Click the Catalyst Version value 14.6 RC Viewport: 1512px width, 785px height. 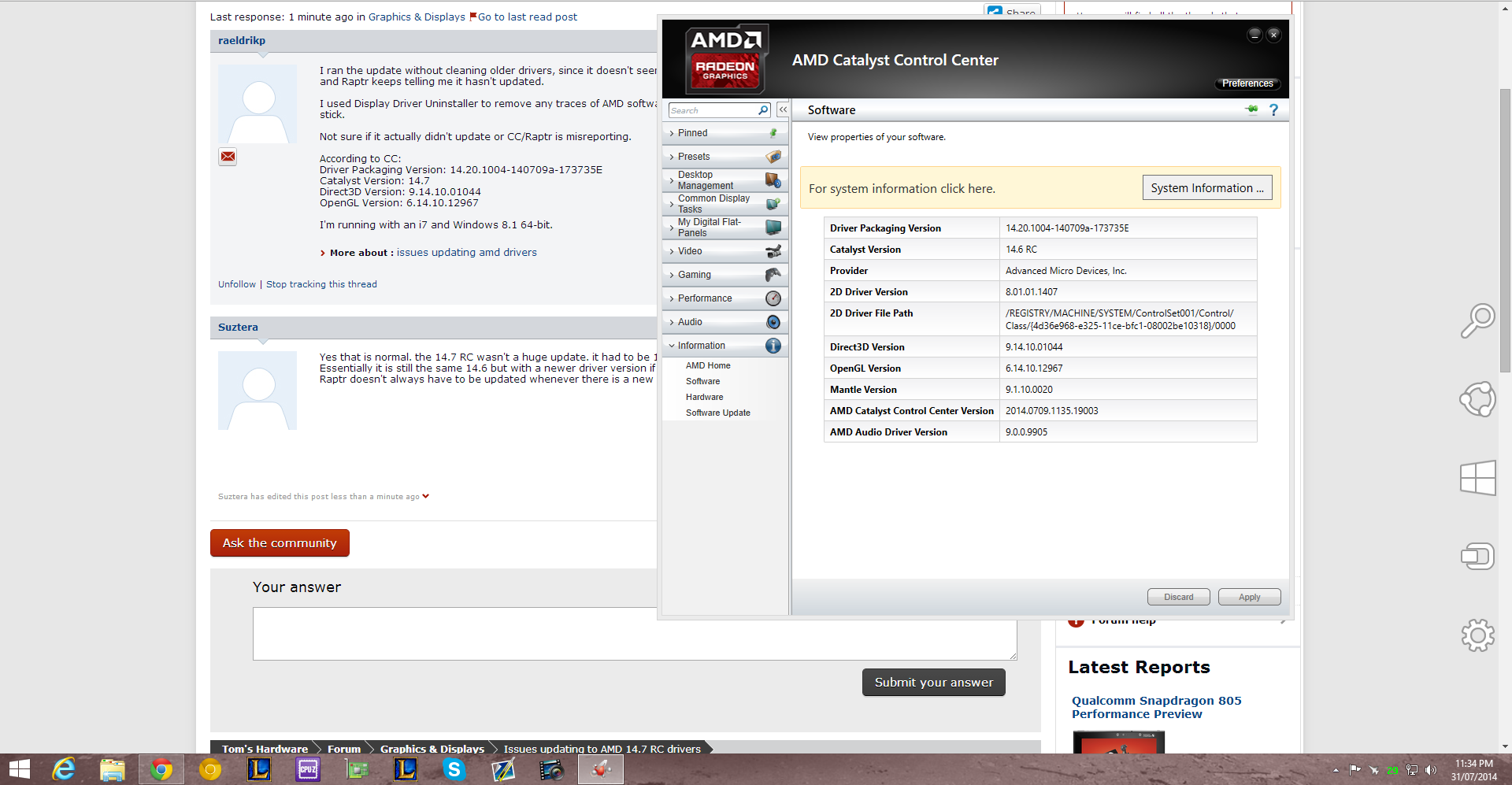point(1021,250)
